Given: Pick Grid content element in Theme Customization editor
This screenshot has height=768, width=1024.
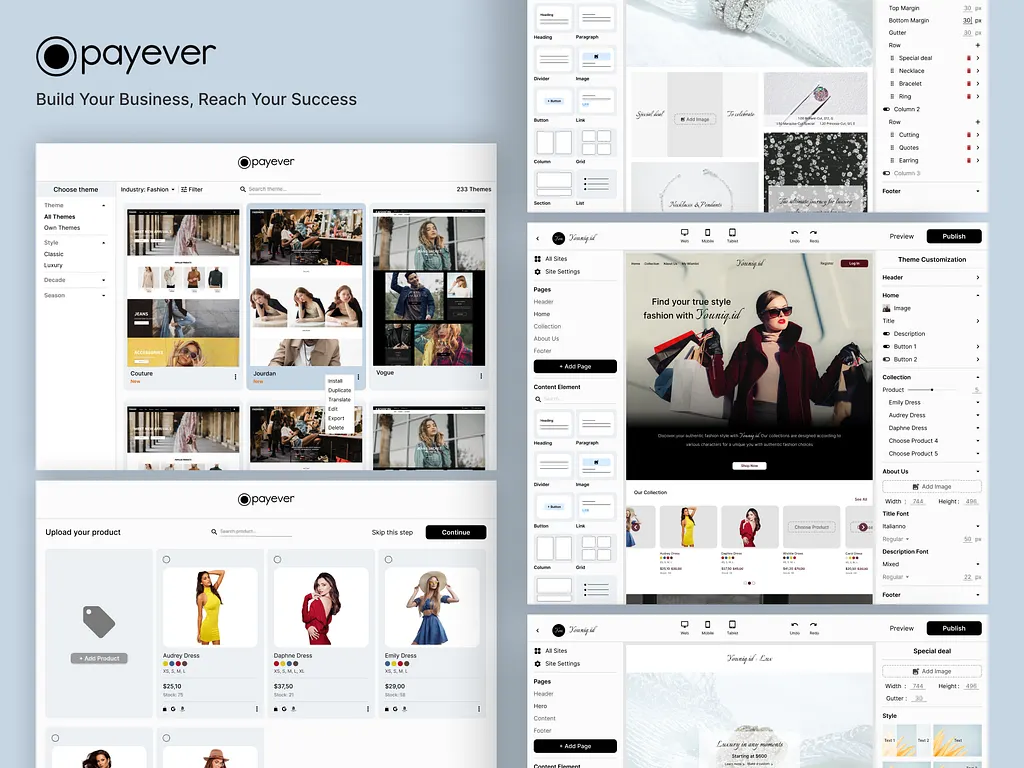Looking at the screenshot, I should coord(596,548).
